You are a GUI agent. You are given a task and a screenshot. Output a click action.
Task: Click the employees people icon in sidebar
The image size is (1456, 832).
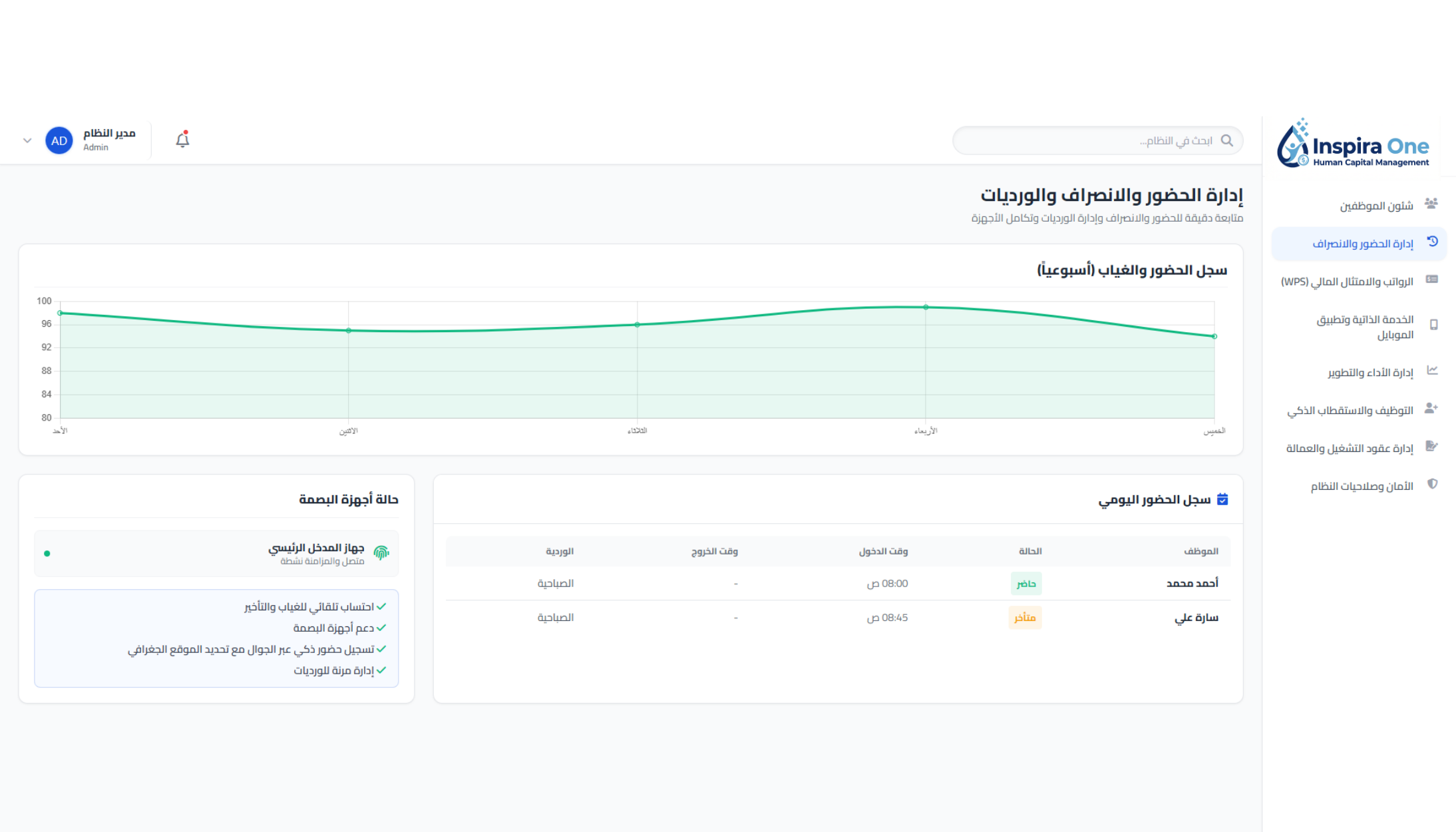[1431, 204]
